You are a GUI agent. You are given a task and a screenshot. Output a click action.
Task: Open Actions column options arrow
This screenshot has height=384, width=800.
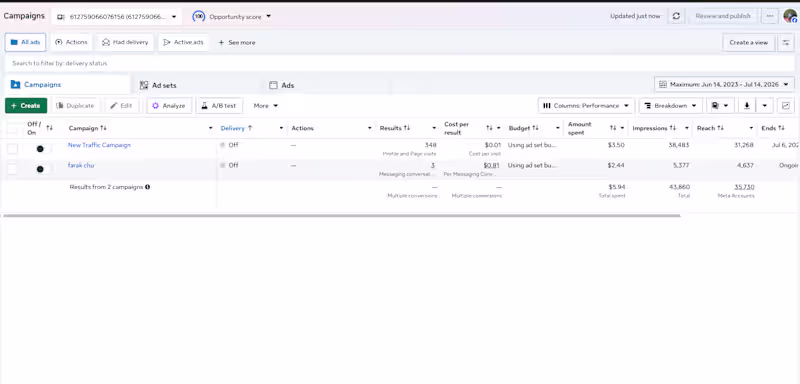pos(369,128)
